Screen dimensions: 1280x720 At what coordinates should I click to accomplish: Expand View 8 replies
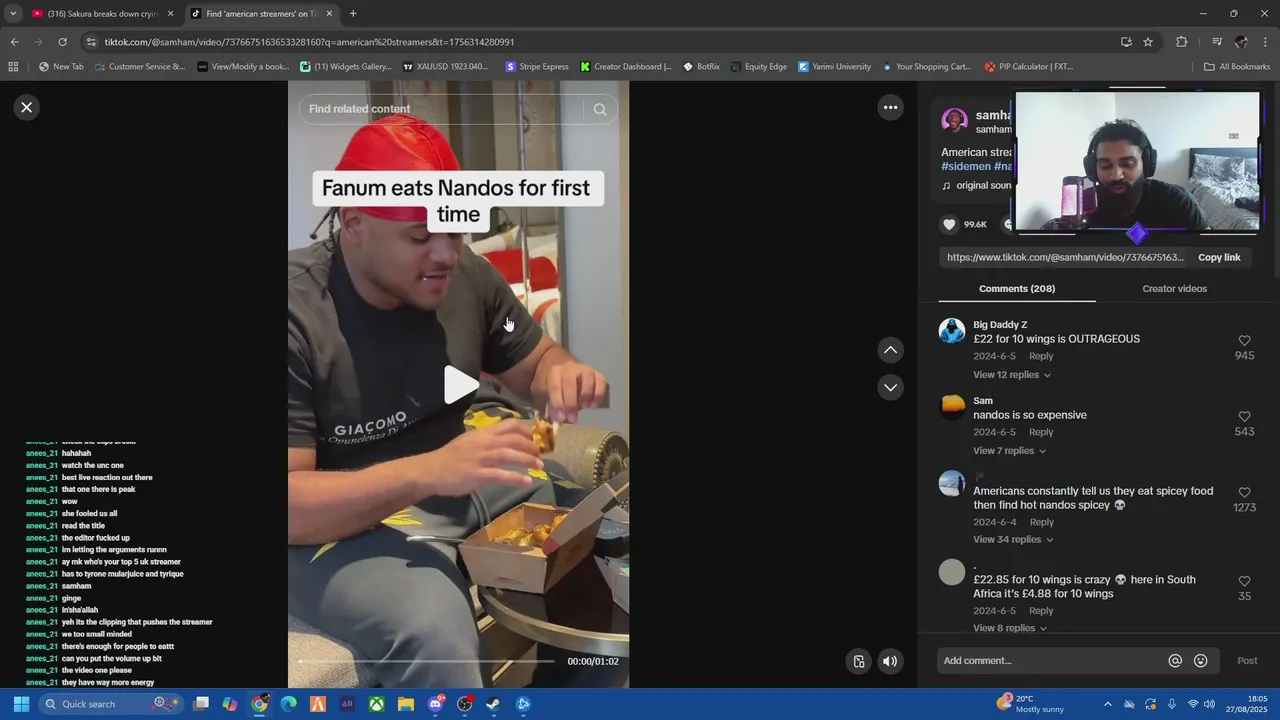(x=1009, y=628)
